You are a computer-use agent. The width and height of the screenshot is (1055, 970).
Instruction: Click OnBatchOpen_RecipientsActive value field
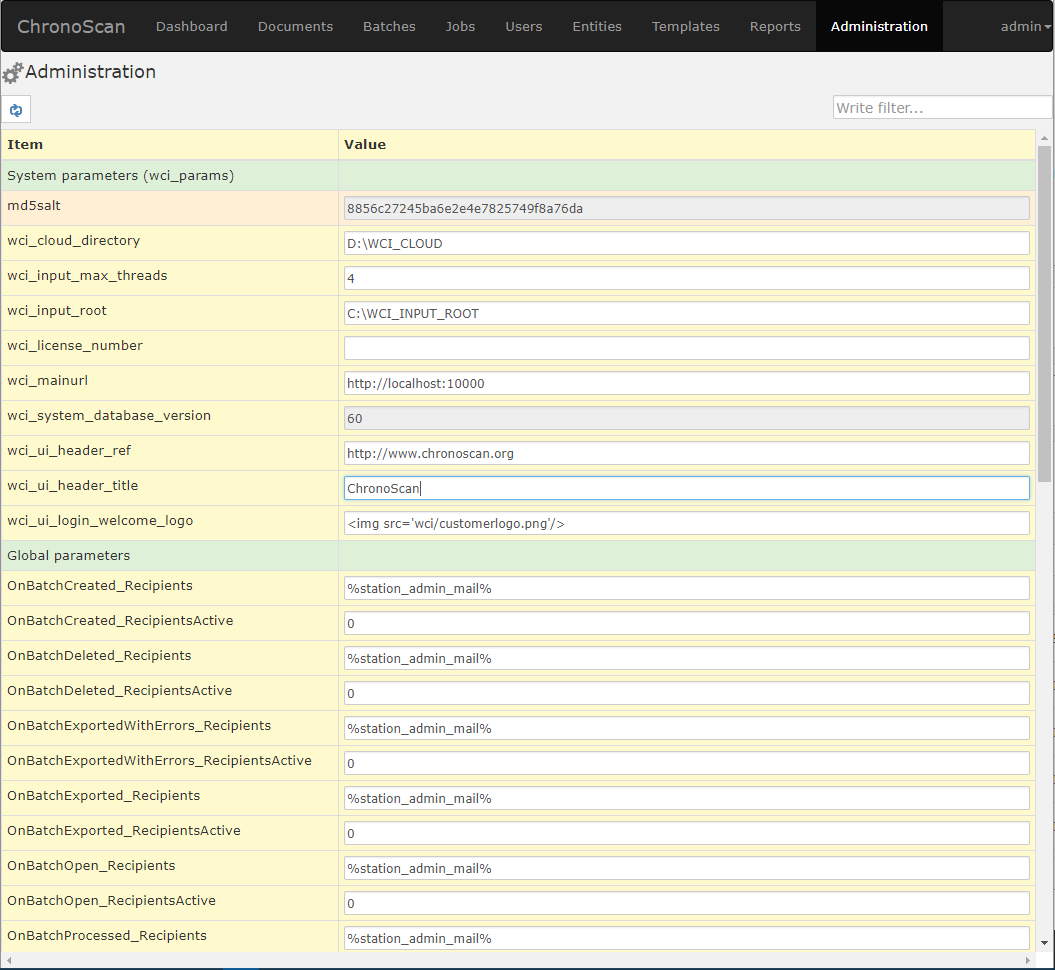pos(686,903)
